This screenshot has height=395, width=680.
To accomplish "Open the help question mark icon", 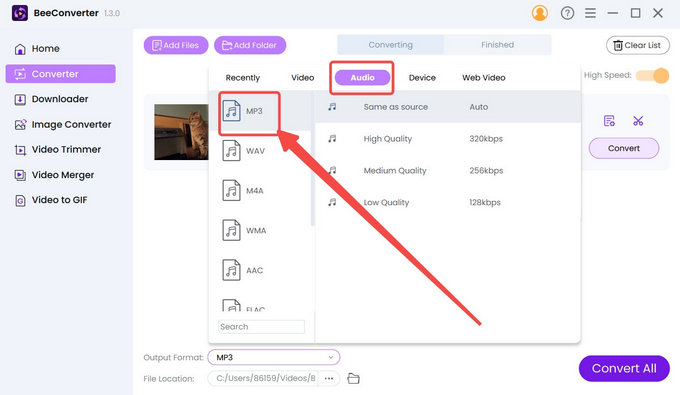I will 567,13.
